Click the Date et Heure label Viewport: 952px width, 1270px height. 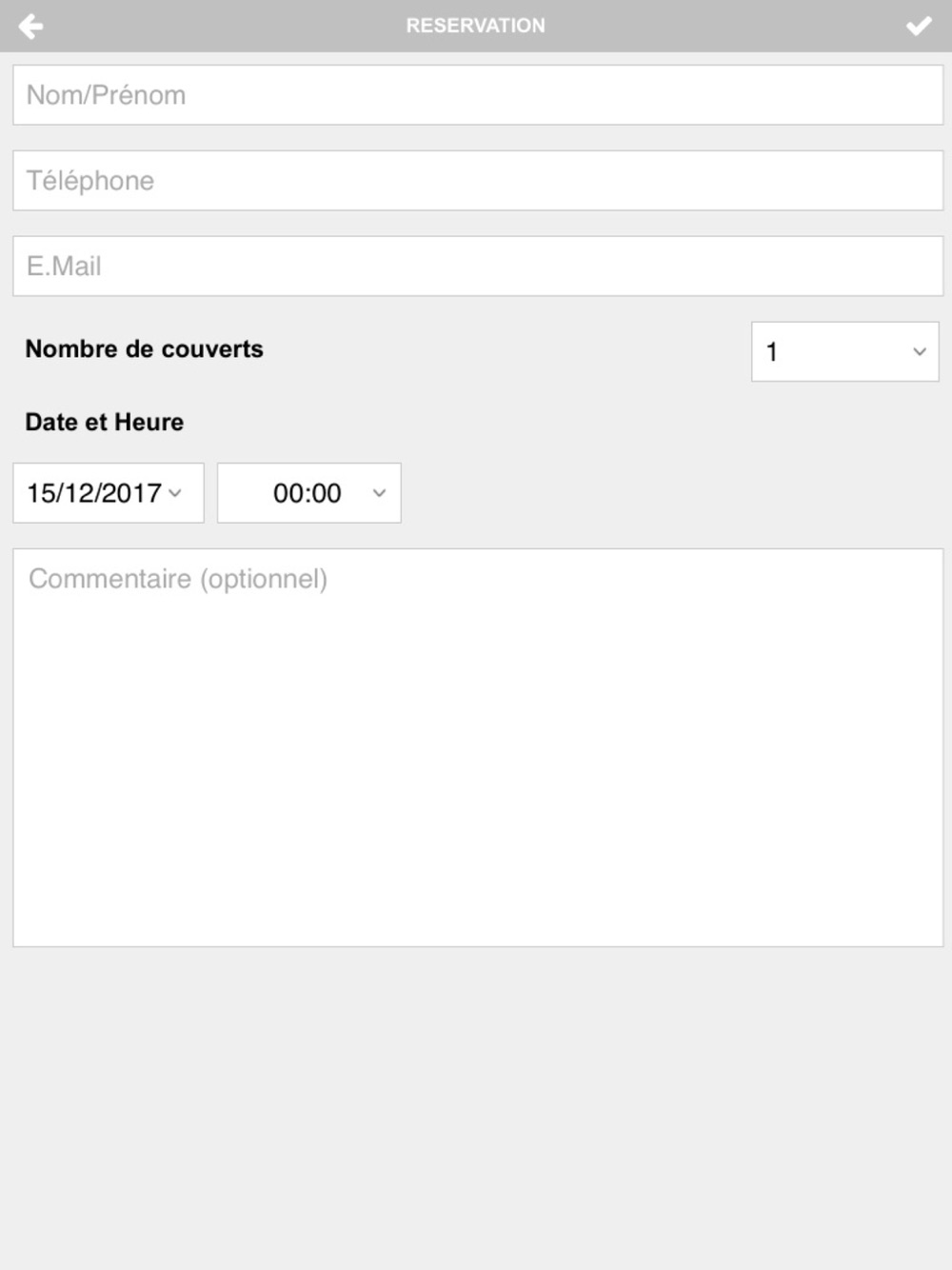coord(105,422)
